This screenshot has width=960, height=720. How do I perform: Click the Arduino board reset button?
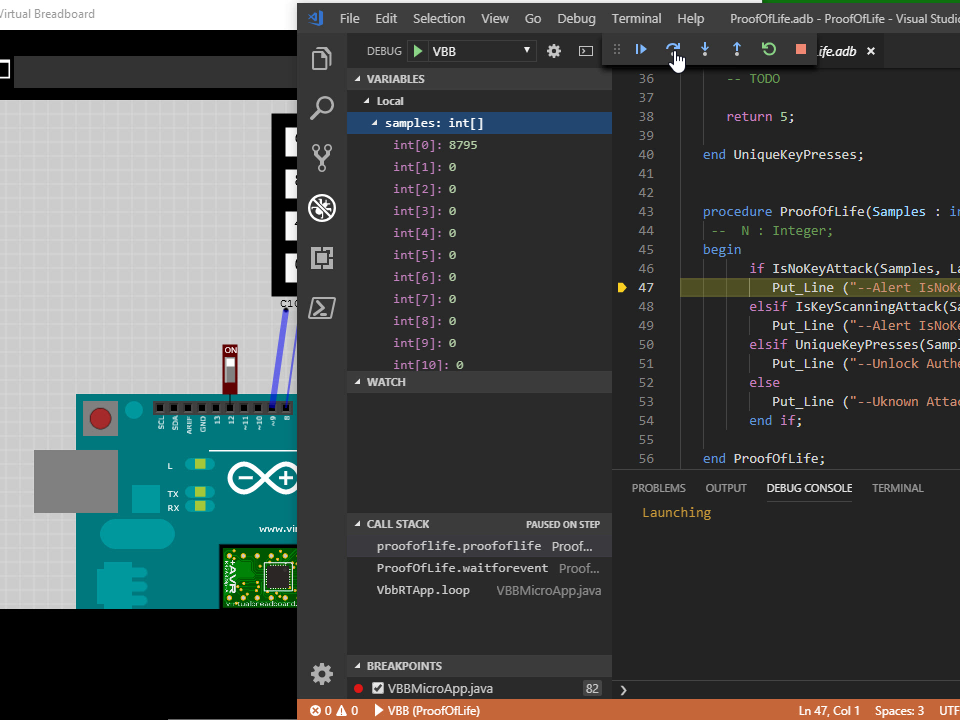pyautogui.click(x=101, y=417)
